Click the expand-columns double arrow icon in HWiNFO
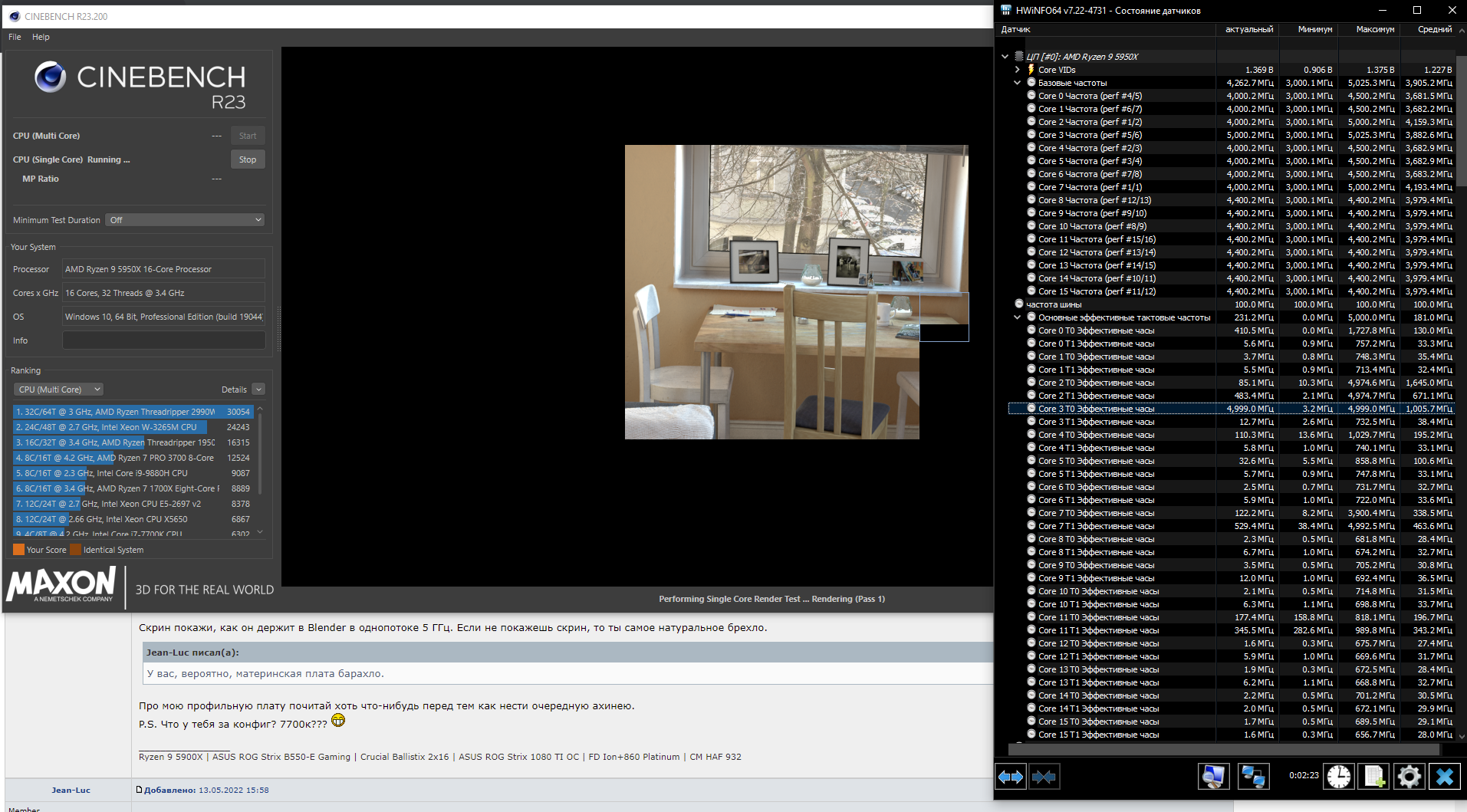 pyautogui.click(x=1011, y=777)
